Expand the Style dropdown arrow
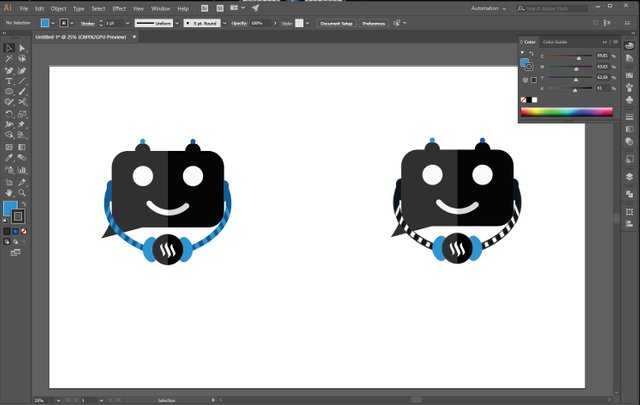Screen dimensions: 640x405 click(307, 23)
